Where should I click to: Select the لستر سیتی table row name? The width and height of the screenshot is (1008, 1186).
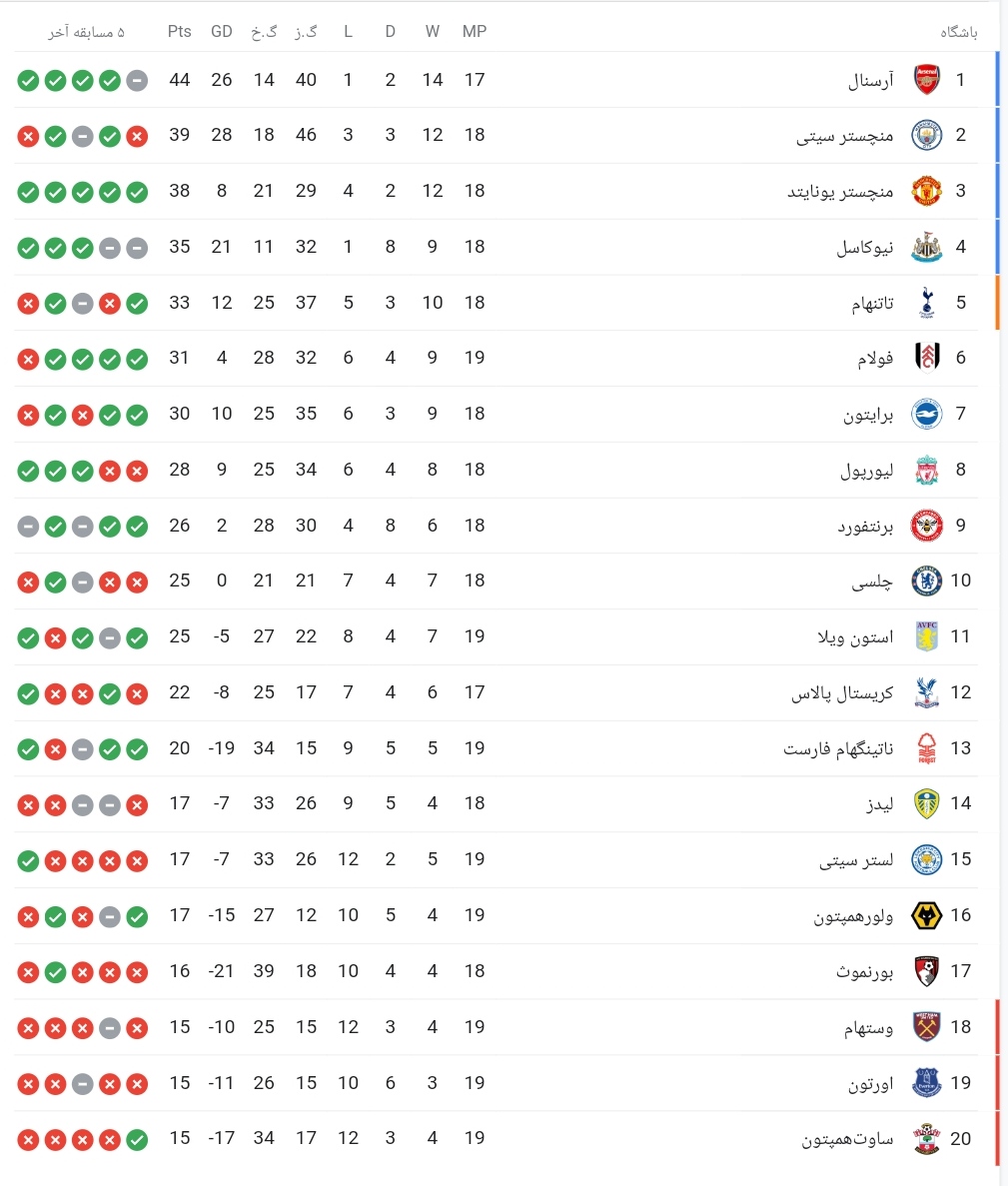tap(856, 860)
